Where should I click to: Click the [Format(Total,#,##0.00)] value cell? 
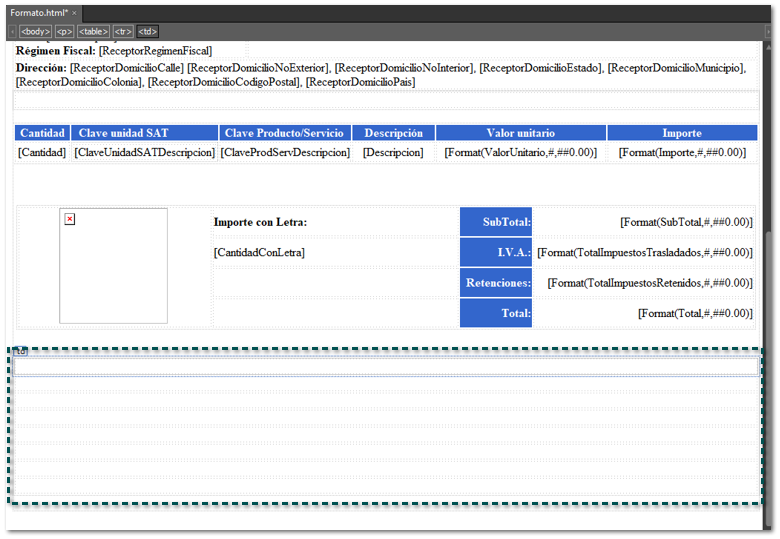click(x=644, y=313)
